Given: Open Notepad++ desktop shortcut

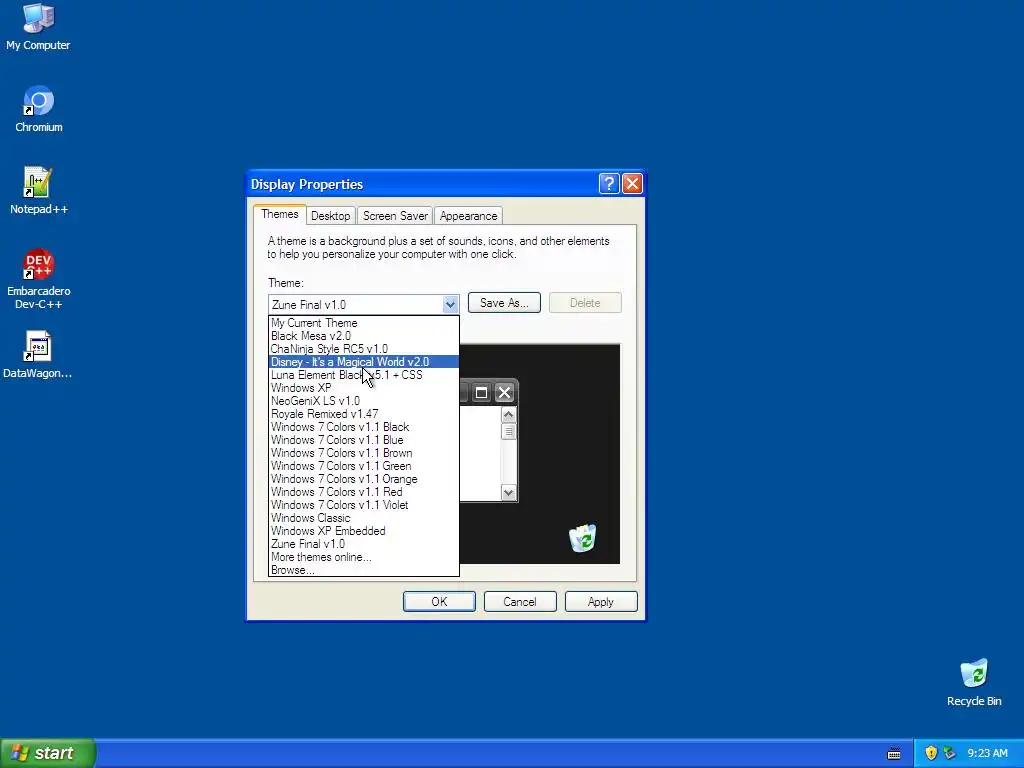Looking at the screenshot, I should click(x=39, y=191).
